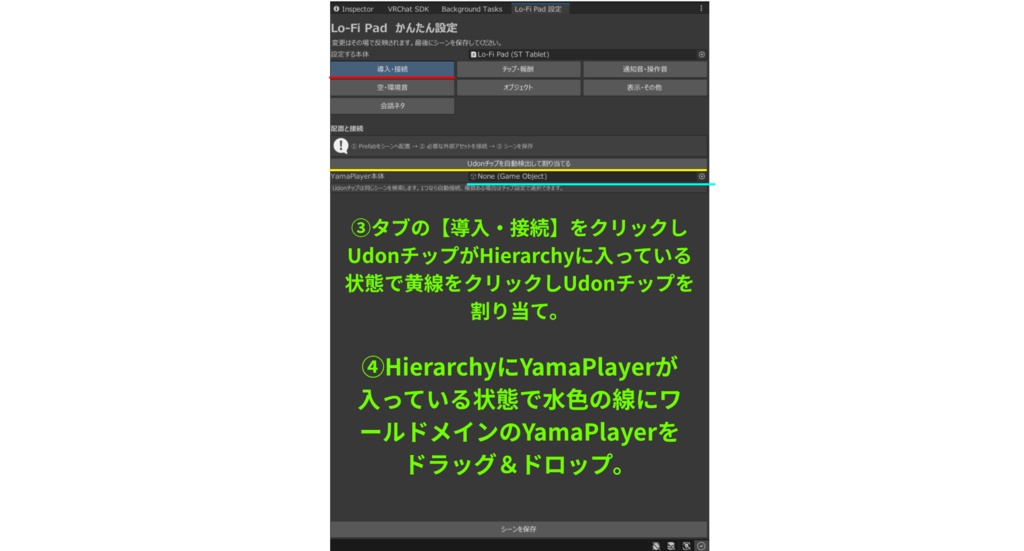This screenshot has height=551, width=1024.
Task: Select the 空・環境音 category button
Action: click(392, 87)
